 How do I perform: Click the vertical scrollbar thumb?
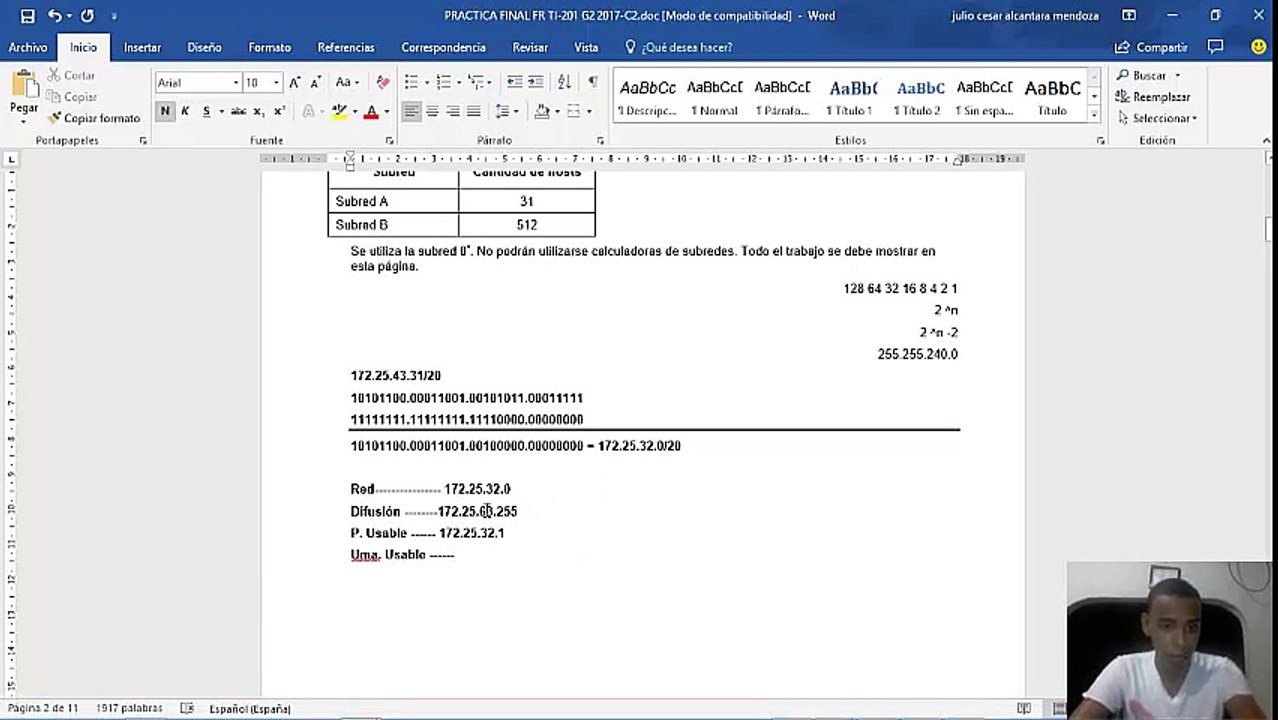[x=1269, y=228]
